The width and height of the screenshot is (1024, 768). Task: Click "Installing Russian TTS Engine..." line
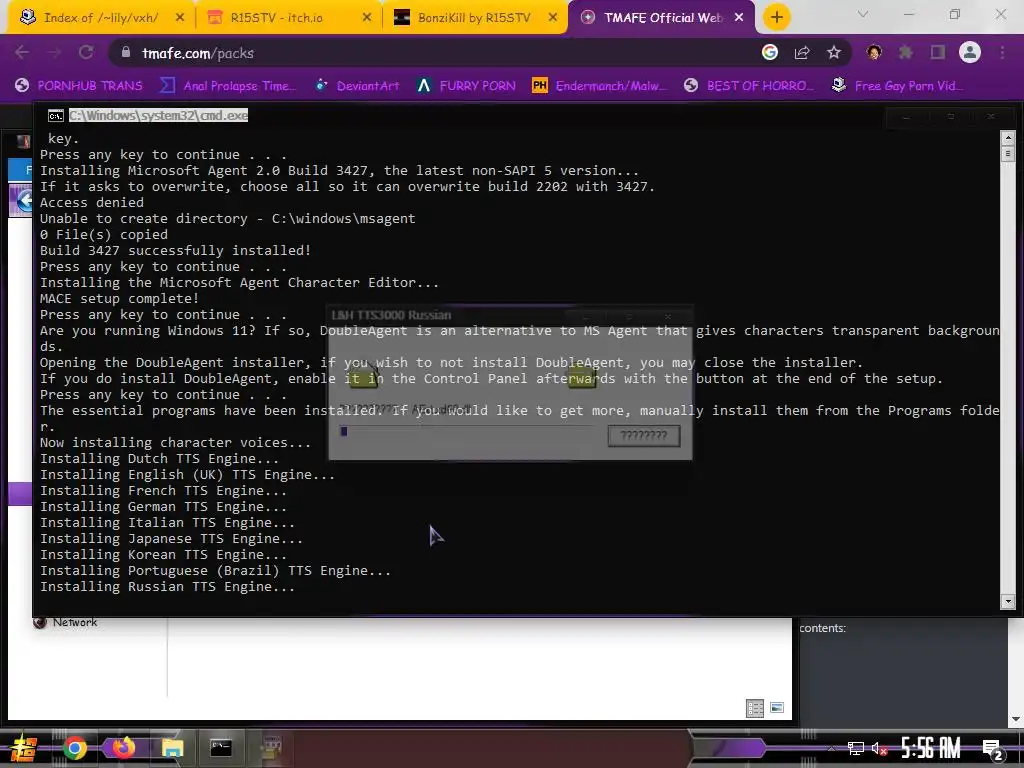pos(167,586)
